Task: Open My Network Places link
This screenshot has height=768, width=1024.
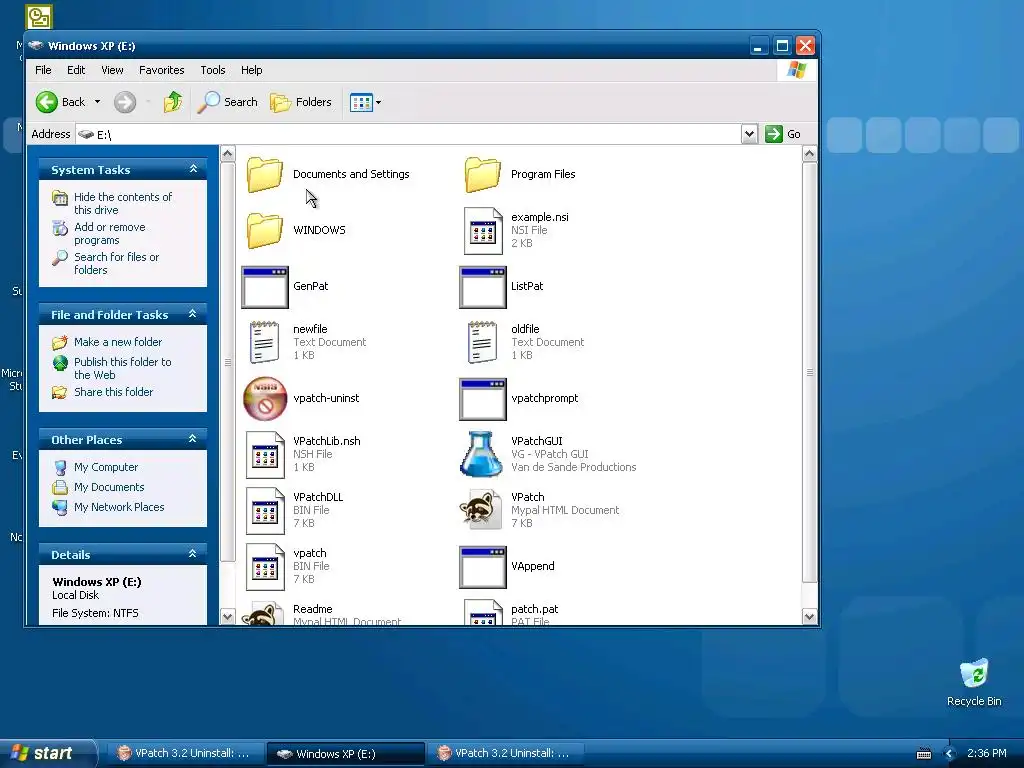Action: (x=119, y=507)
